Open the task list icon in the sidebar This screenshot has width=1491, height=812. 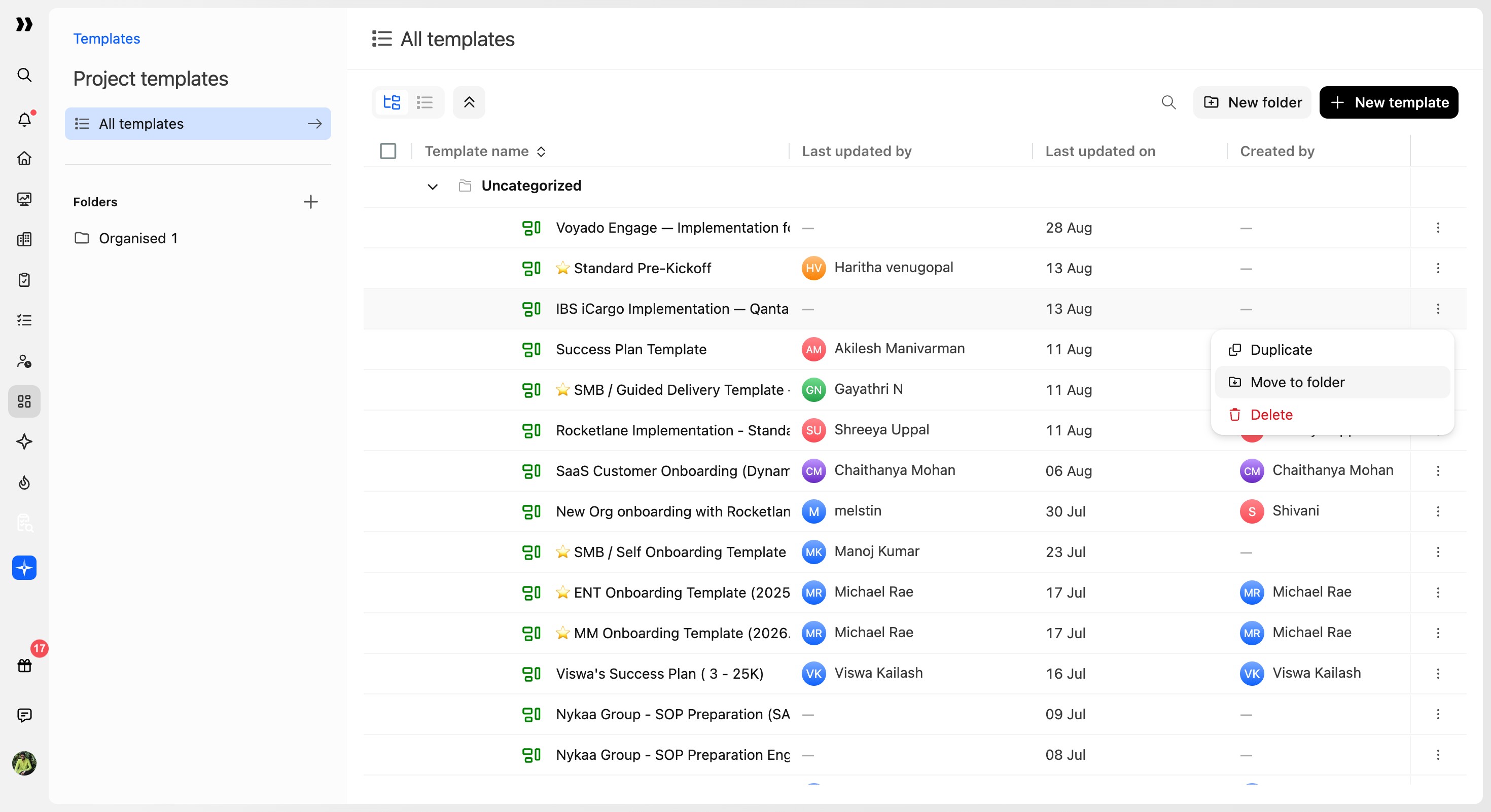(24, 320)
